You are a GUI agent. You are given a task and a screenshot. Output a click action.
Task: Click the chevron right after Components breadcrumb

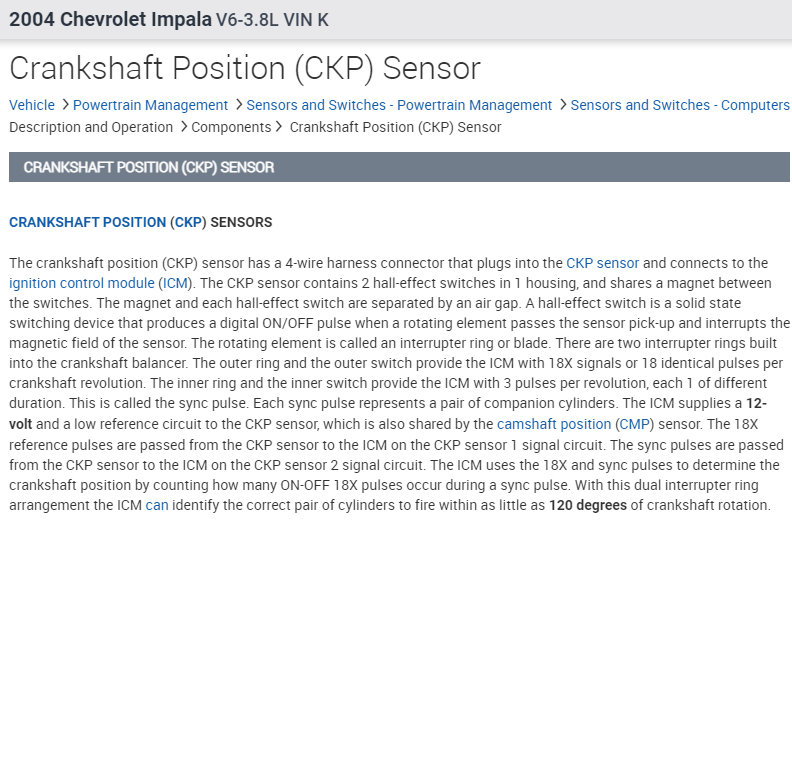[280, 127]
